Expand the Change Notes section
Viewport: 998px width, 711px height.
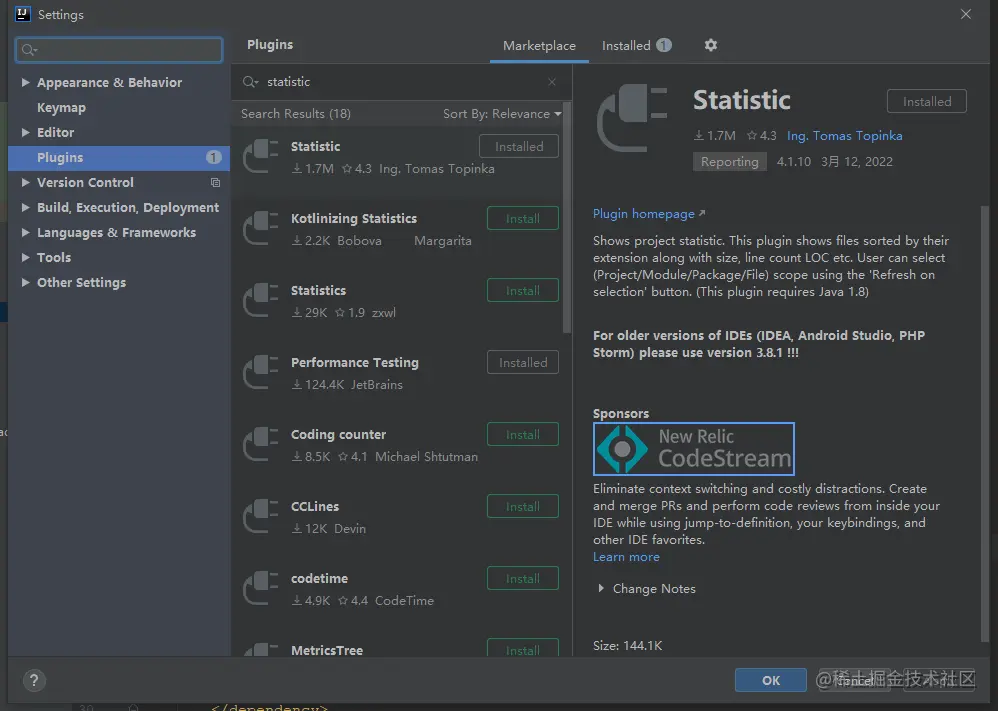coord(601,589)
